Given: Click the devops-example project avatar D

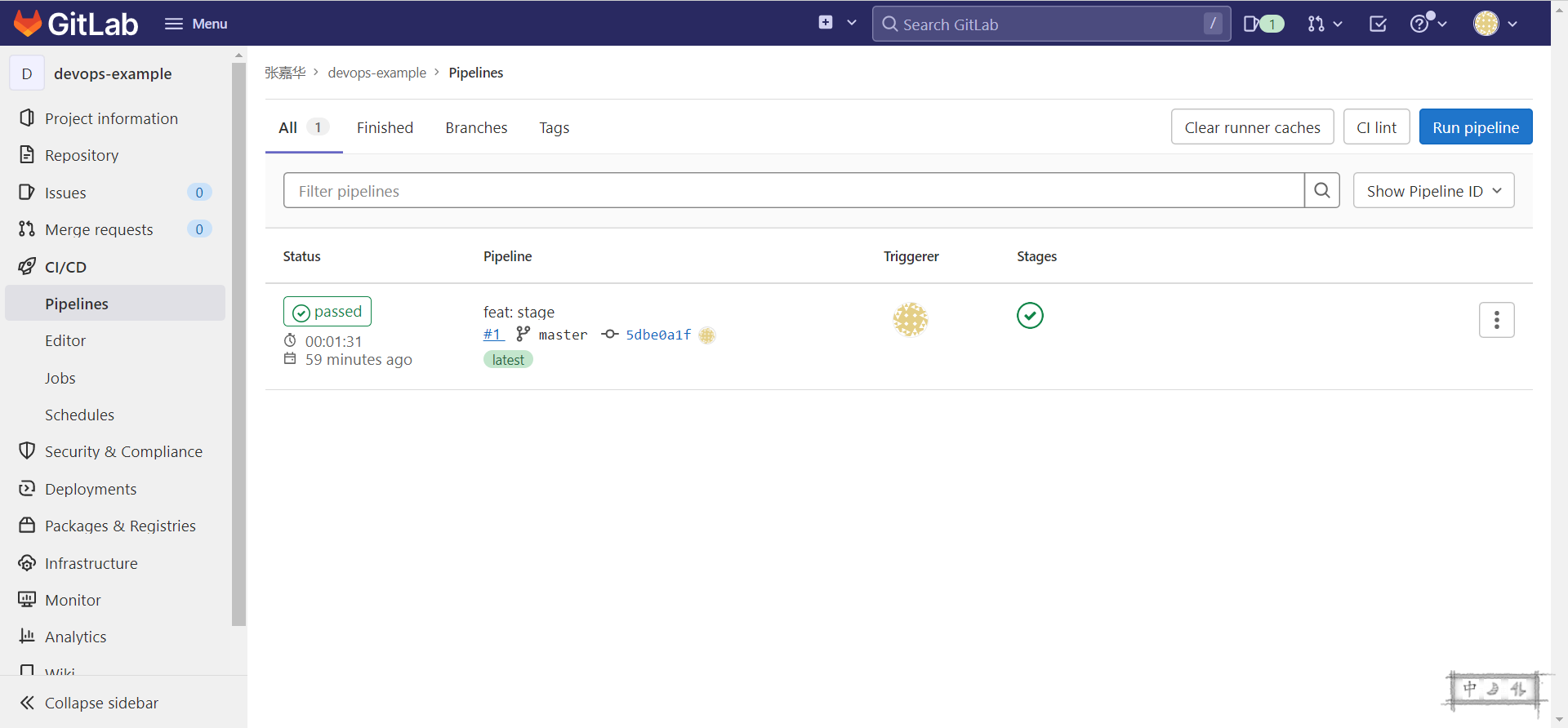Looking at the screenshot, I should point(27,73).
